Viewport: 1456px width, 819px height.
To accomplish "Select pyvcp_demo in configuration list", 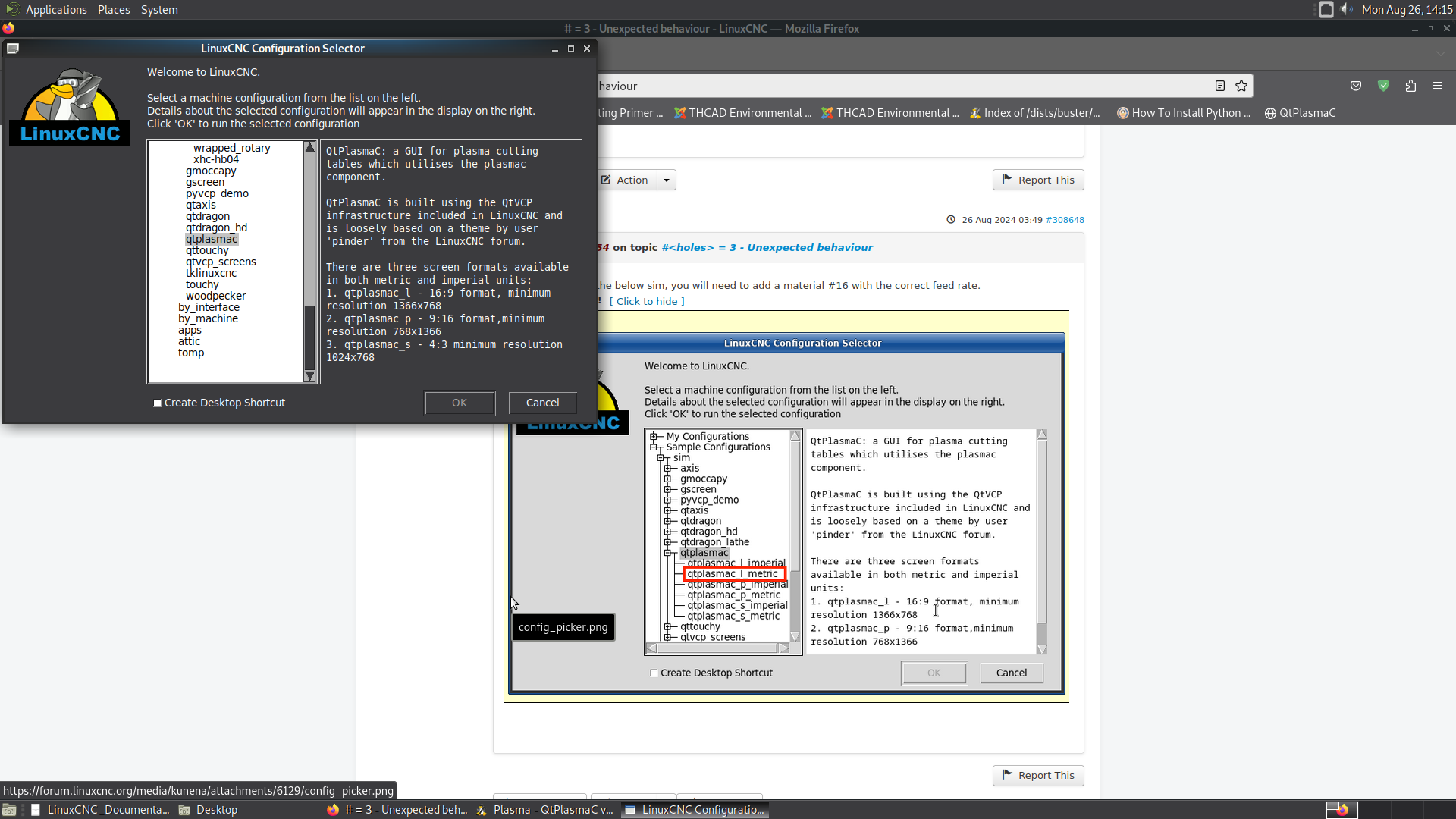I will (x=217, y=193).
